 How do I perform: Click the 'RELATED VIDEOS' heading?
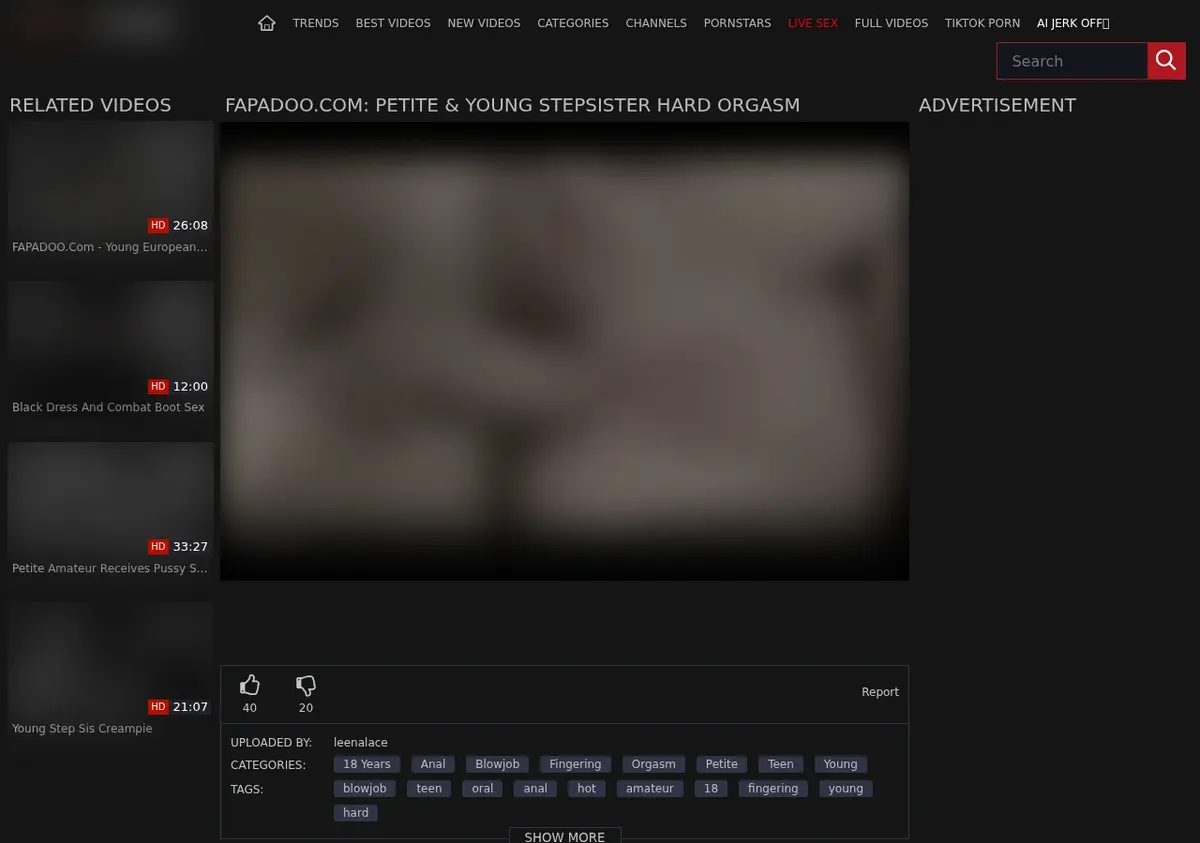click(90, 105)
